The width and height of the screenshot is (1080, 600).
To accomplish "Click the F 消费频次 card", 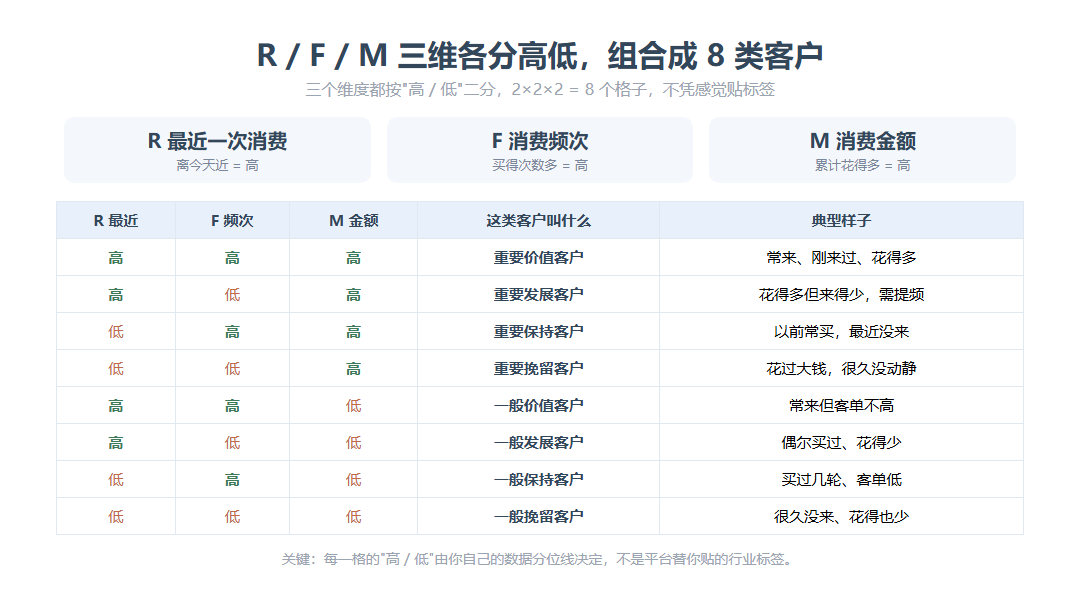I will click(540, 150).
